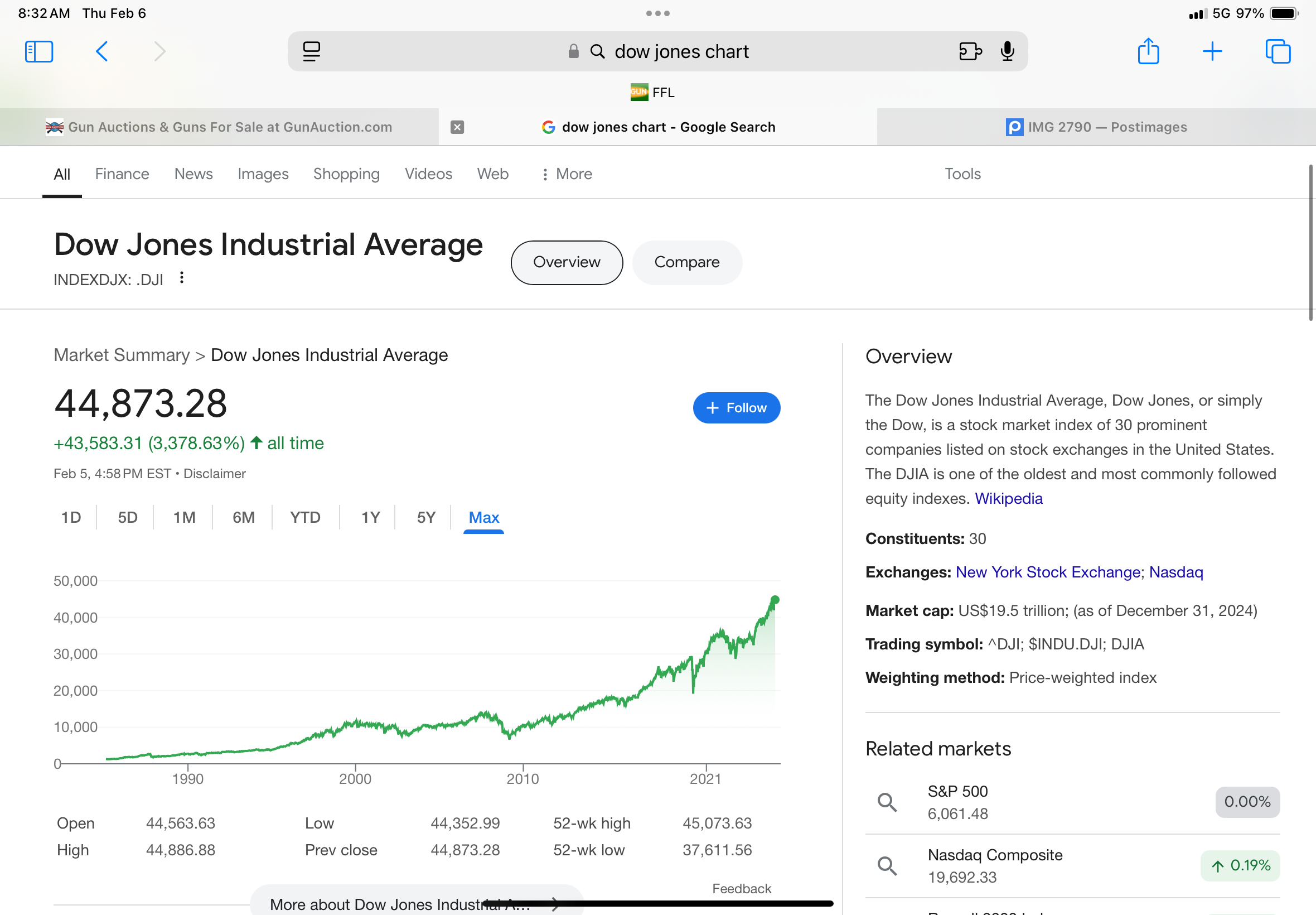Viewport: 1316px width, 915px height.
Task: Select the Max chart range
Action: [x=483, y=518]
